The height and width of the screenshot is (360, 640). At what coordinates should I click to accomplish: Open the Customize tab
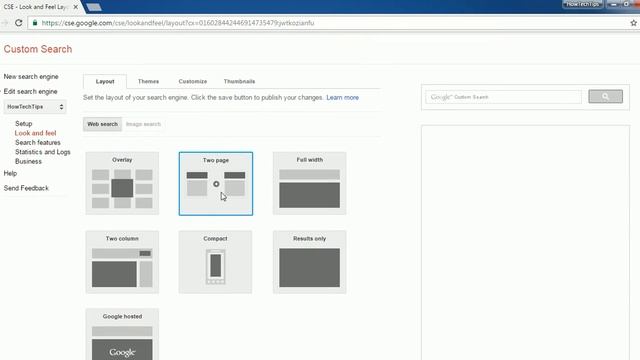coord(193,81)
